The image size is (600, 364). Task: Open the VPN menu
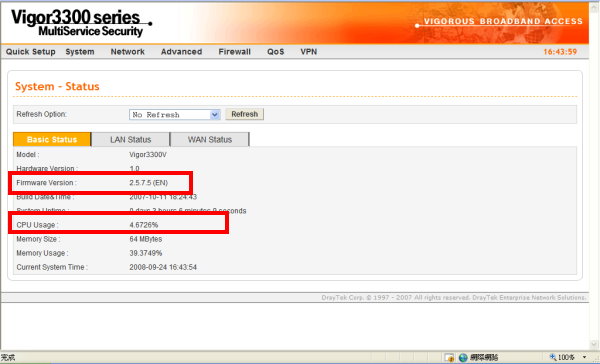(308, 52)
